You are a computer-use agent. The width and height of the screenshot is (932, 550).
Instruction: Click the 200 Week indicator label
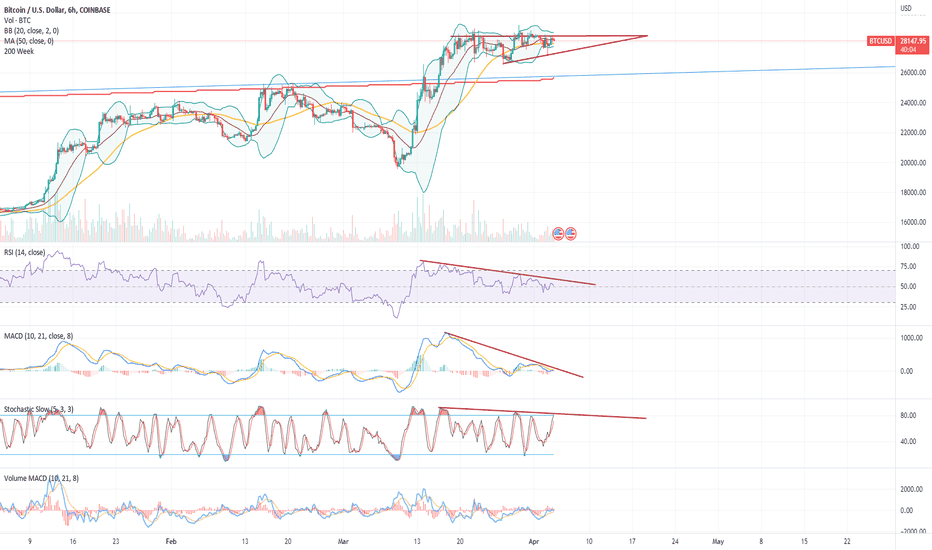coord(18,51)
